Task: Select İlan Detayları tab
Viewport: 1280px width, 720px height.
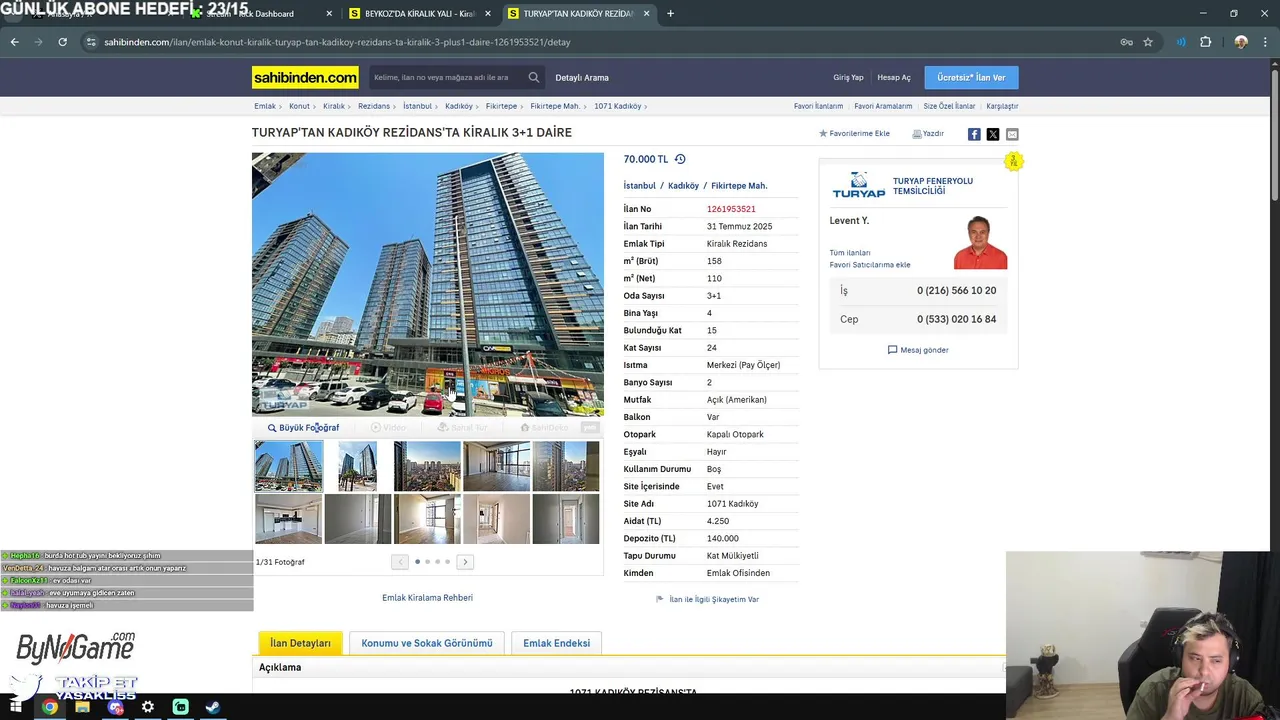Action: pos(300,643)
